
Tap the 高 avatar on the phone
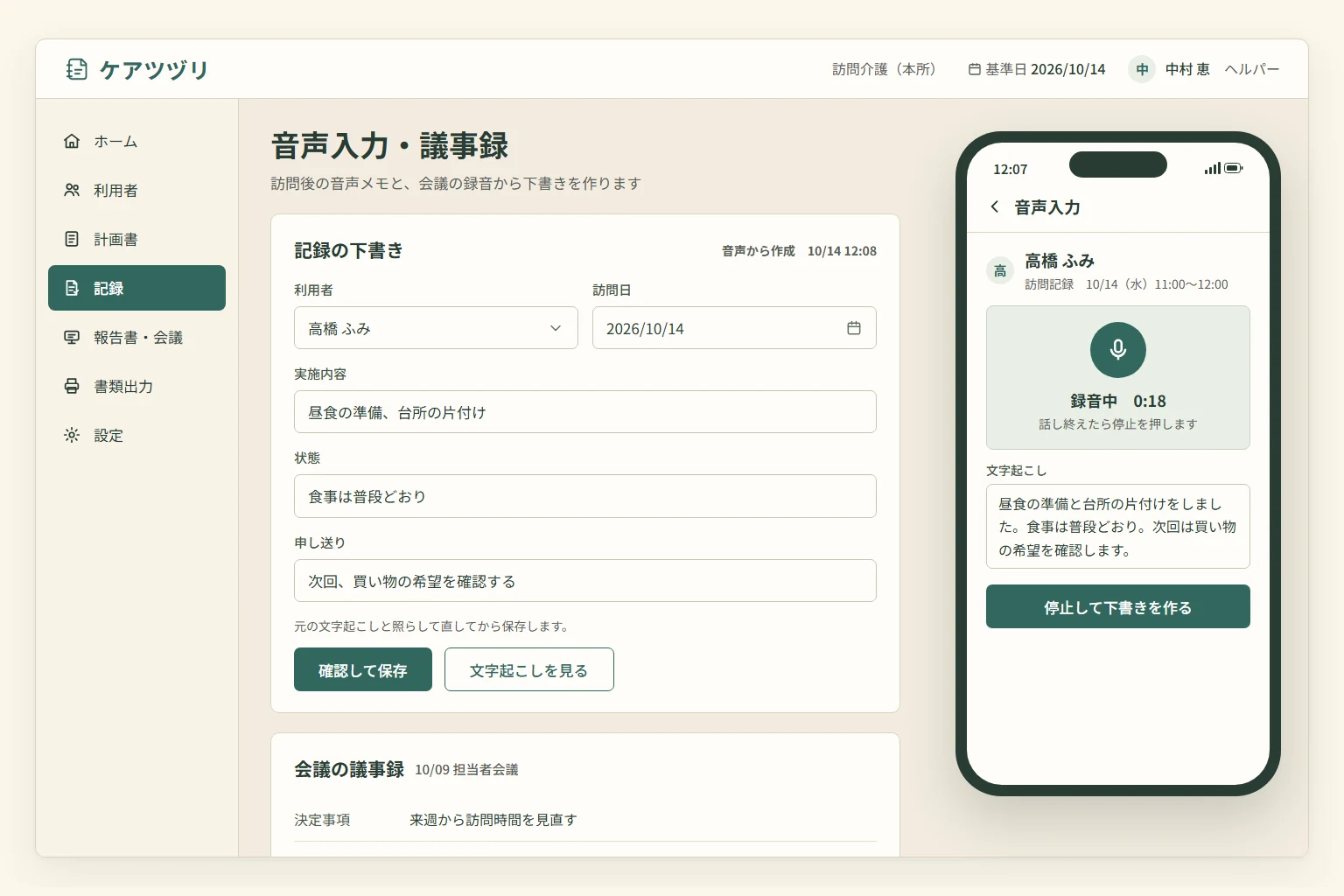click(x=1000, y=271)
